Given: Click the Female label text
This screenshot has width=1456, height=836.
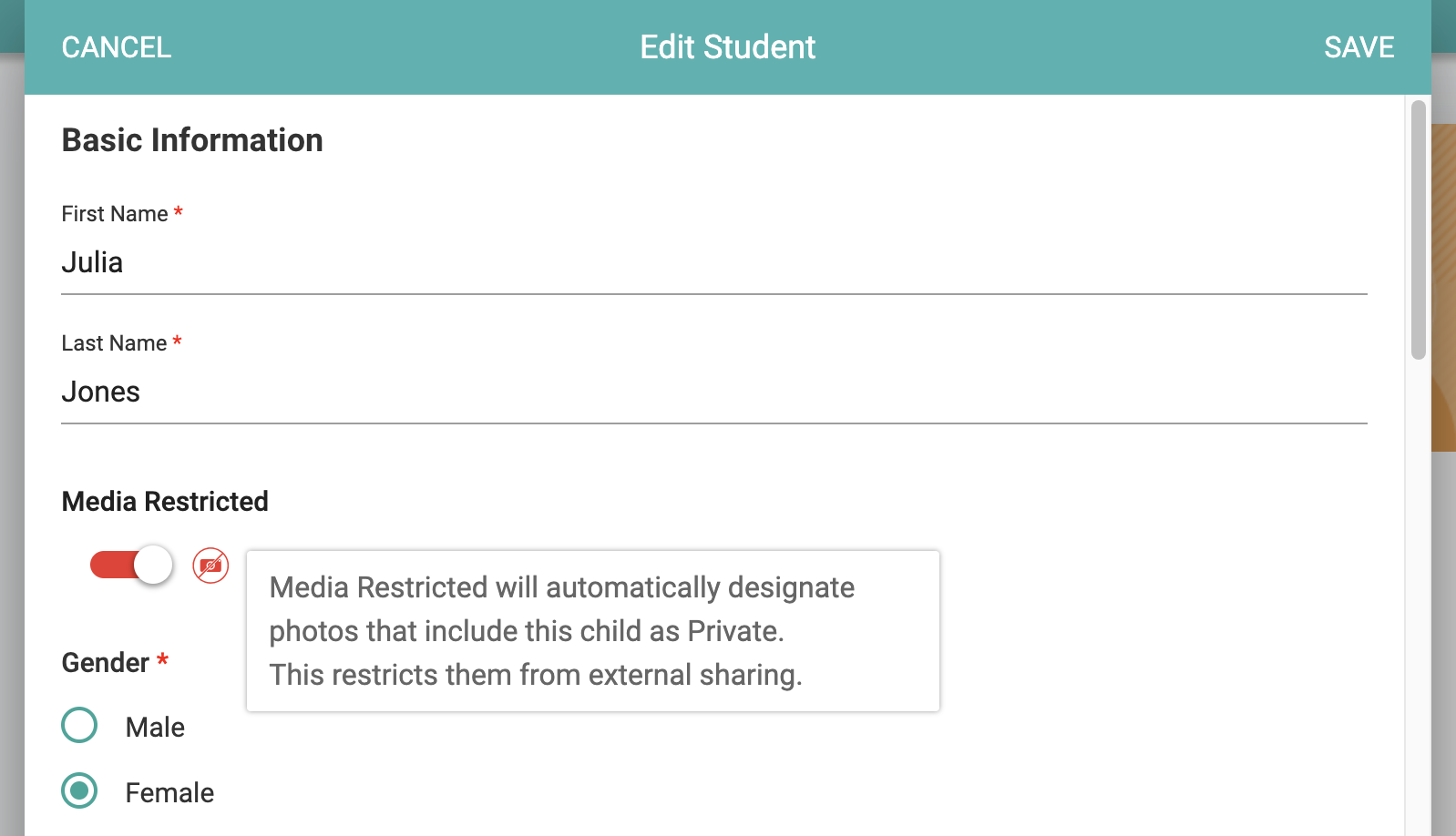Looking at the screenshot, I should [x=169, y=792].
